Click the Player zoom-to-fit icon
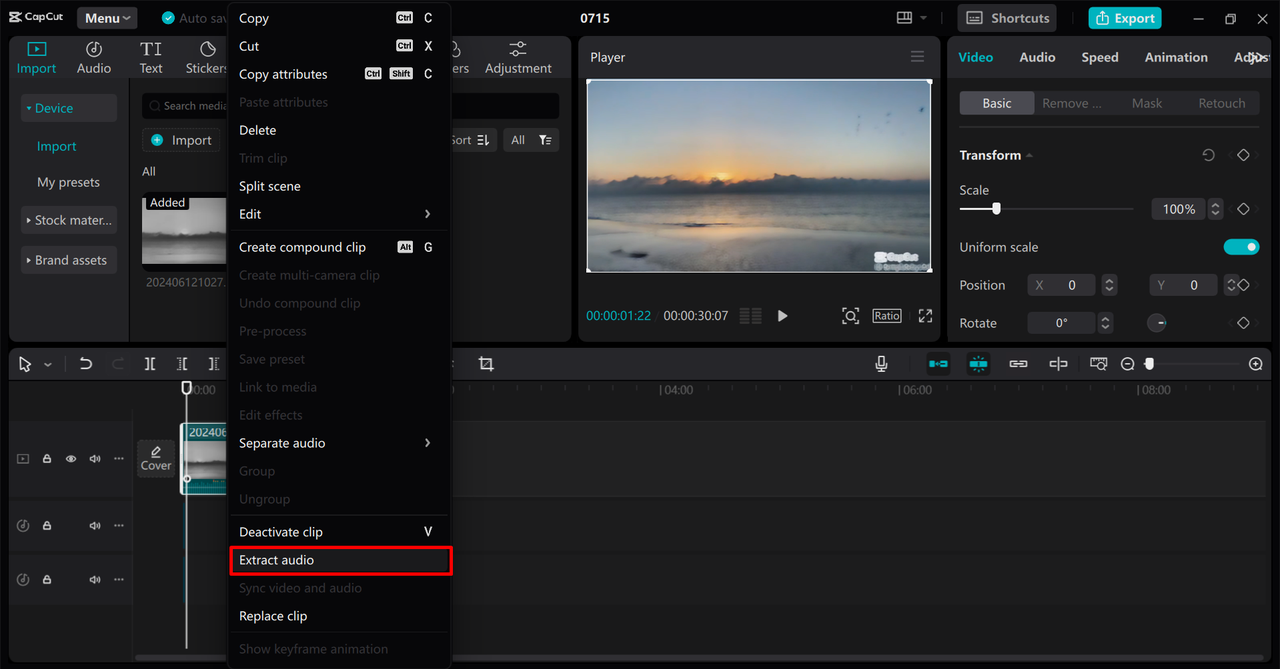Viewport: 1280px width, 669px height. [x=850, y=316]
